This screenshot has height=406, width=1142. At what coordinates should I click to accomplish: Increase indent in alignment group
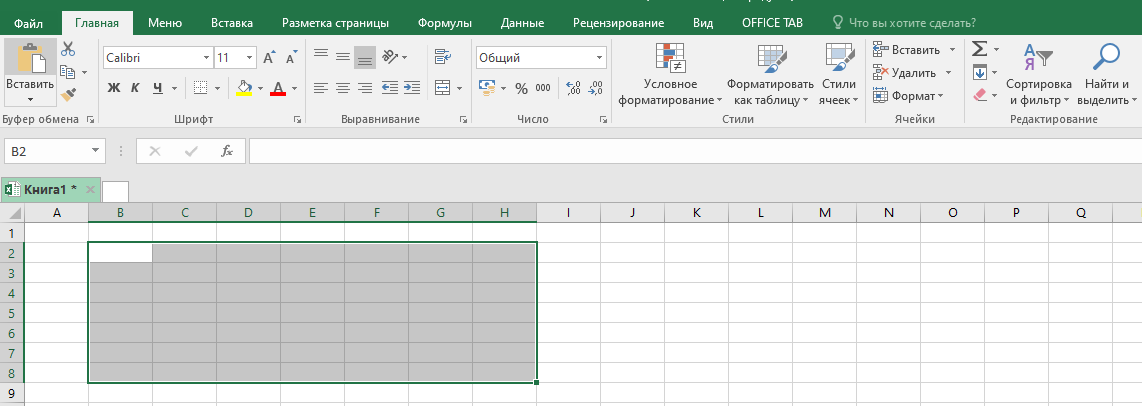[x=411, y=88]
